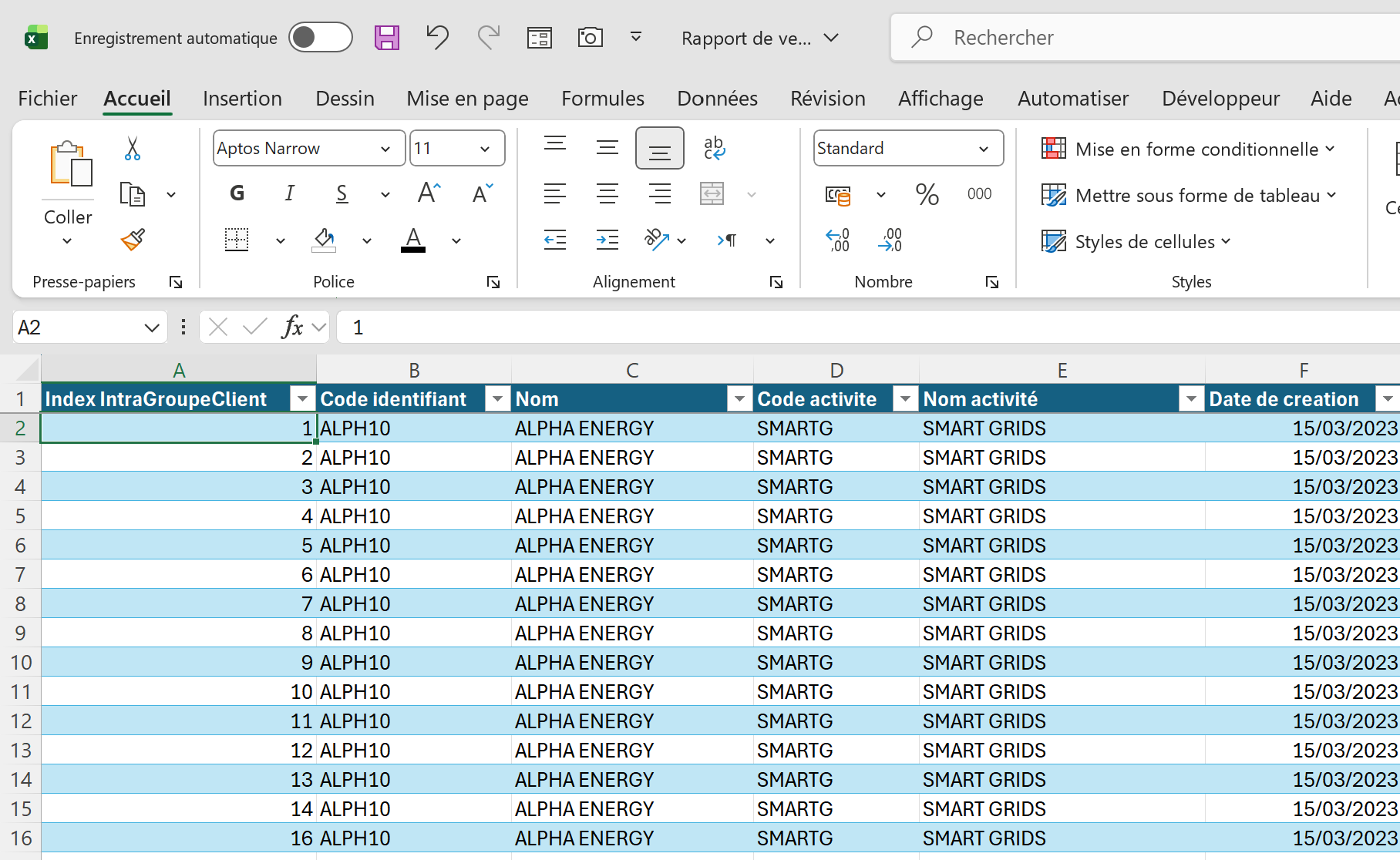Click the percent style icon
The image size is (1400, 860).
927,194
